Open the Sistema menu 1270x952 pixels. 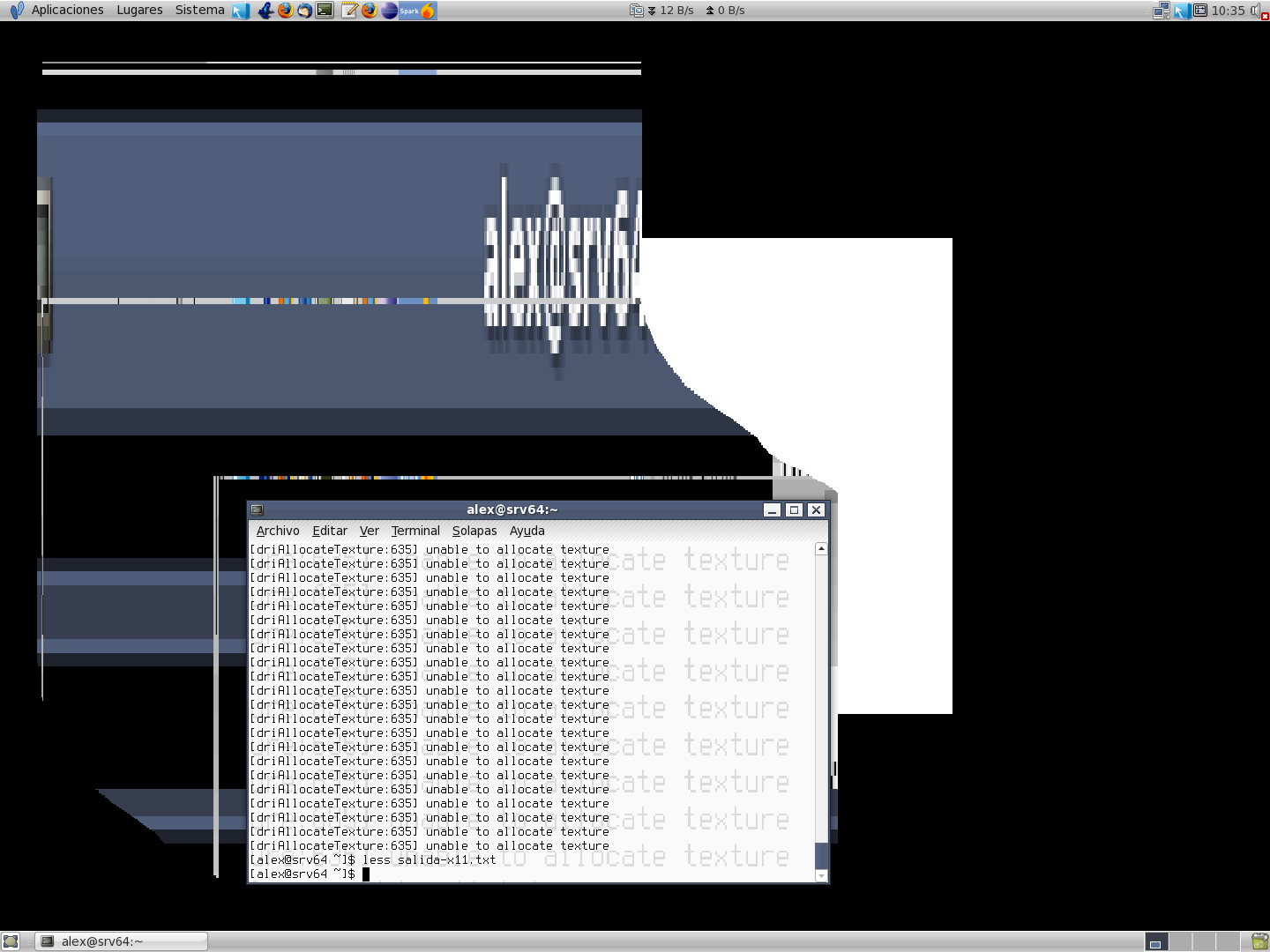tap(199, 11)
